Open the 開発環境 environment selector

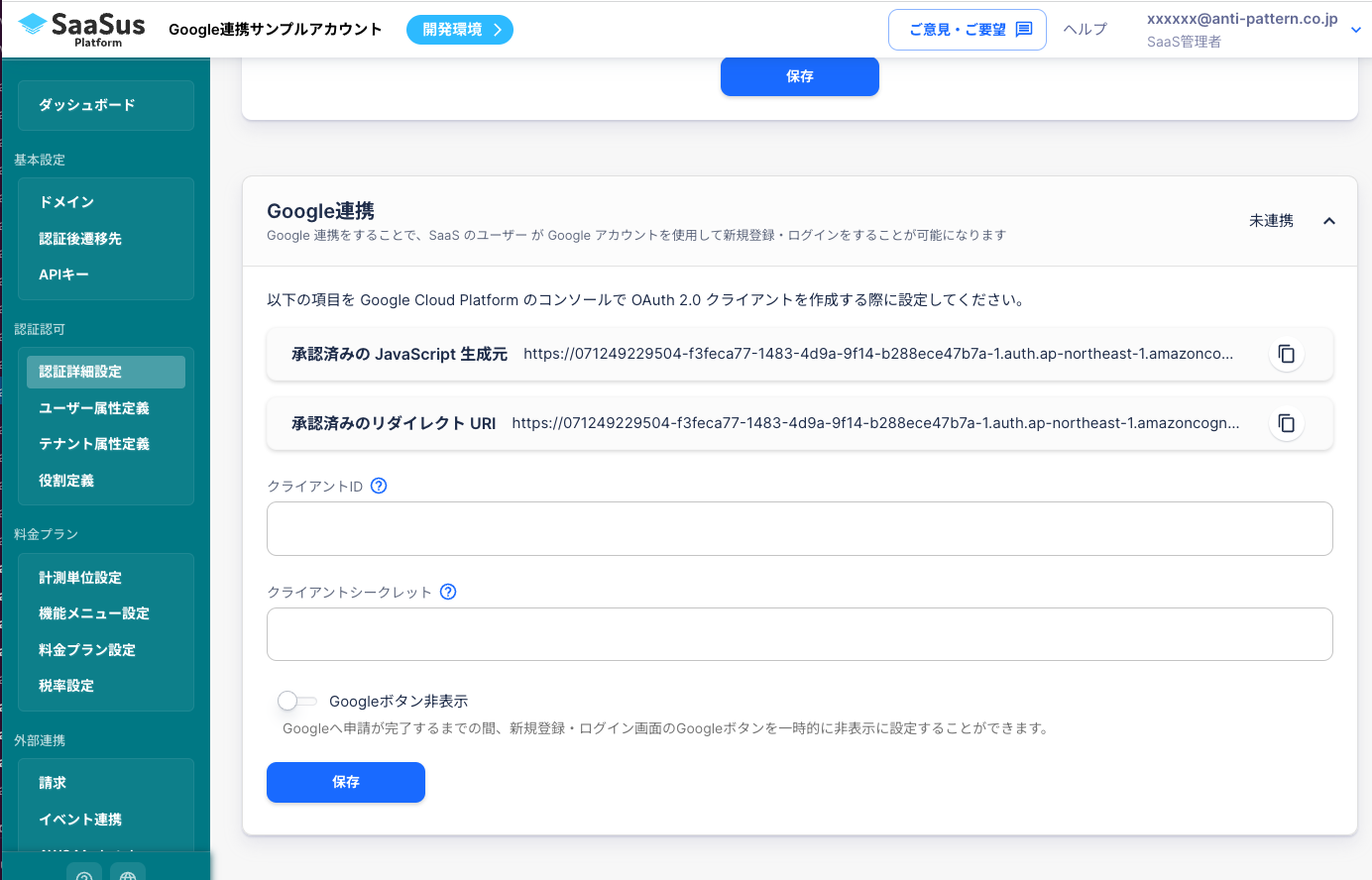click(460, 30)
